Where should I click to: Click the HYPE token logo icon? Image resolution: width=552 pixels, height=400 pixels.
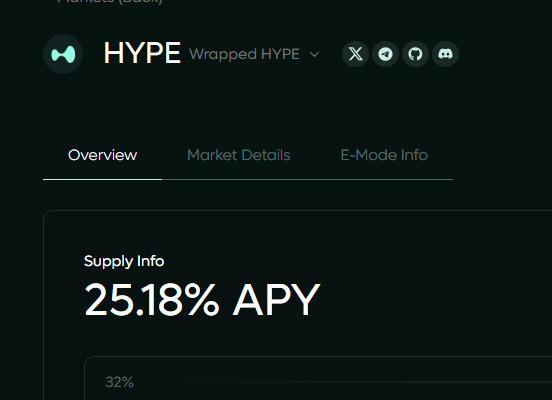(x=63, y=54)
